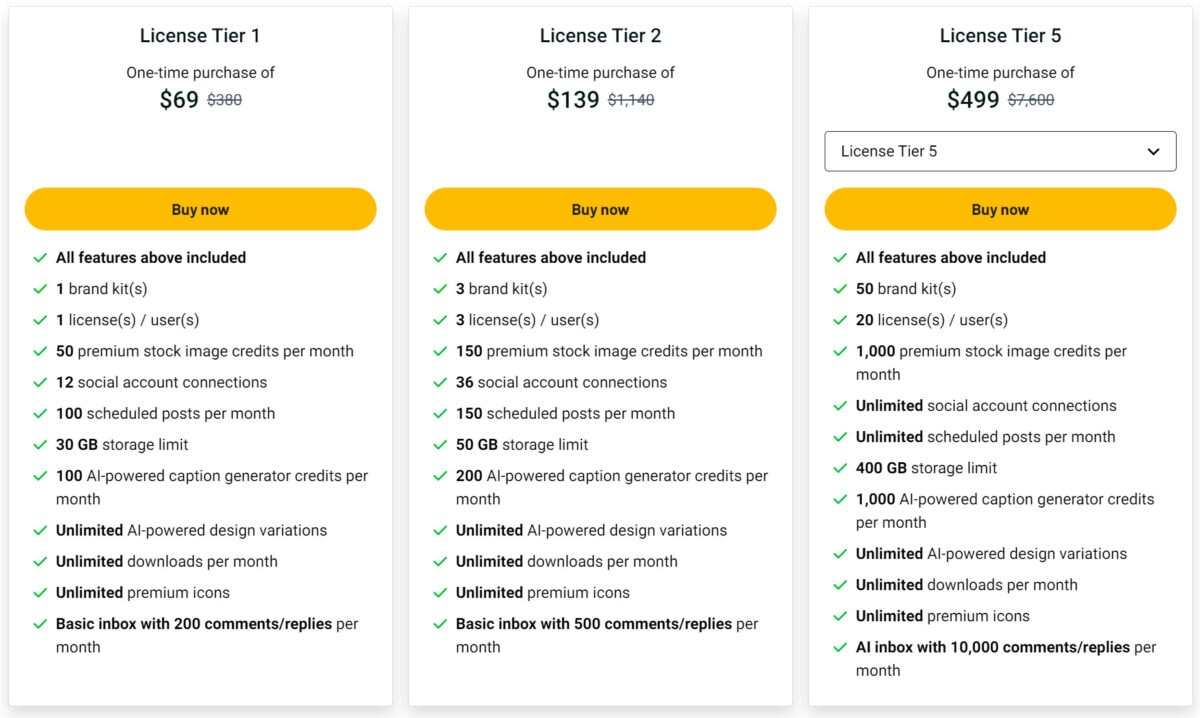Click the 'License Tier 1' heading

click(x=200, y=35)
